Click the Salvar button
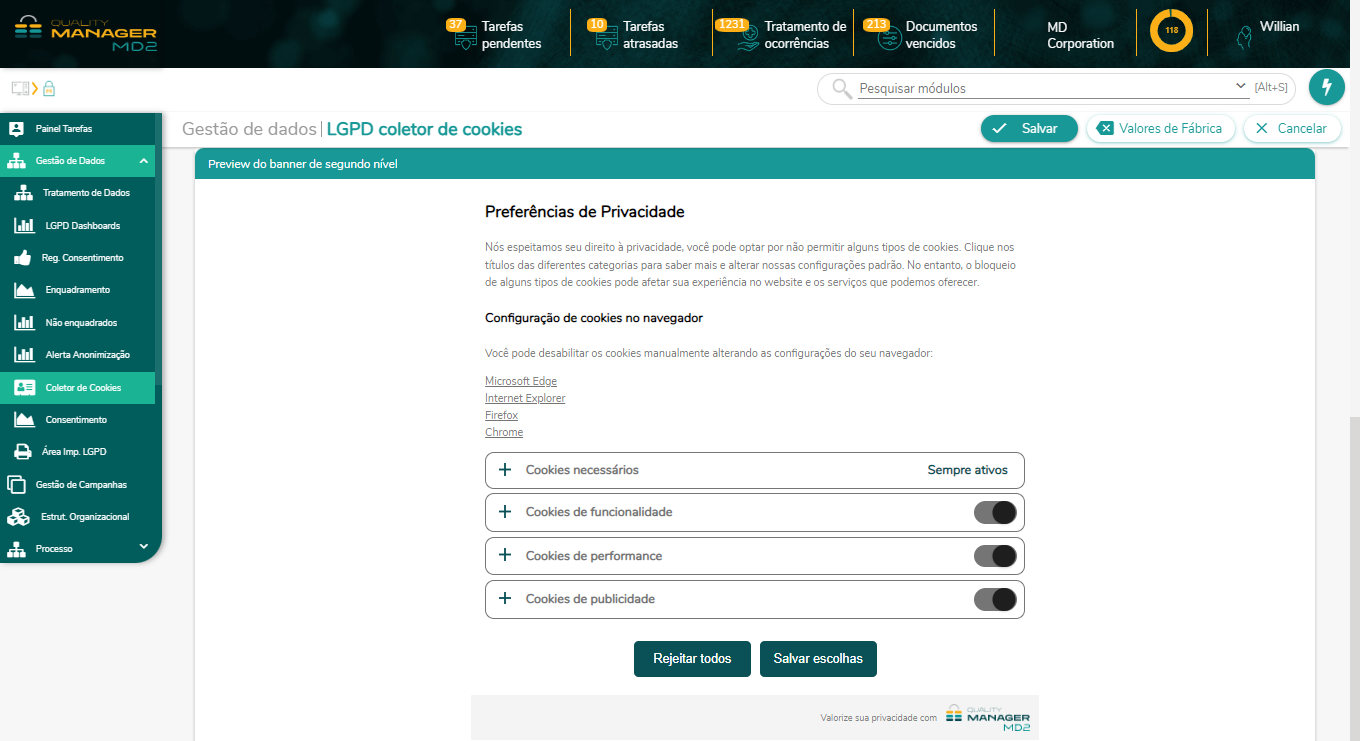Image resolution: width=1360 pixels, height=741 pixels. 1028,128
